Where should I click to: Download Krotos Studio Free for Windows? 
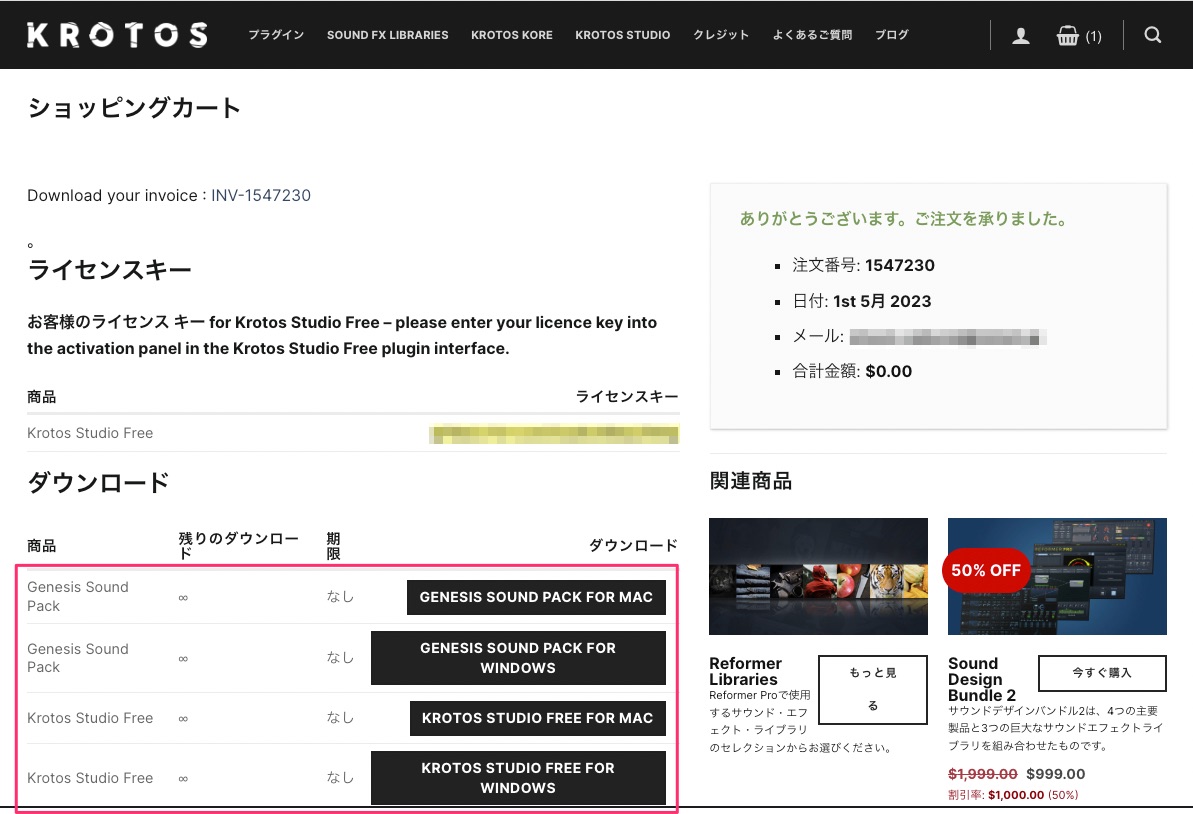[518, 778]
